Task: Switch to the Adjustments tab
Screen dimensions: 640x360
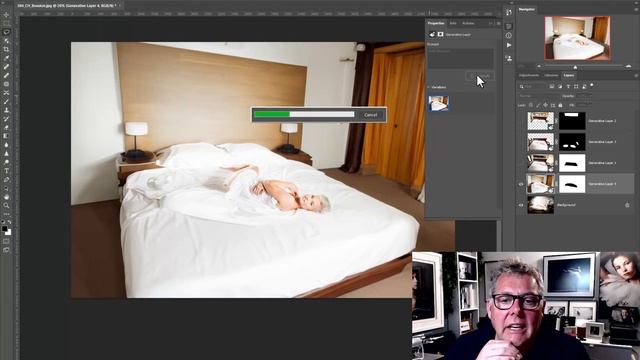Action: click(x=529, y=76)
